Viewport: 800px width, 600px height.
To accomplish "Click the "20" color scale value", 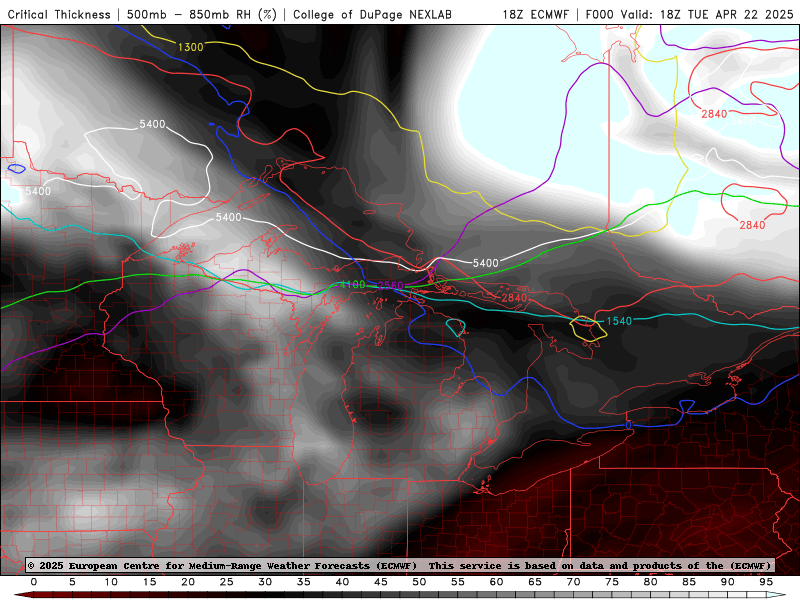I will [188, 582].
